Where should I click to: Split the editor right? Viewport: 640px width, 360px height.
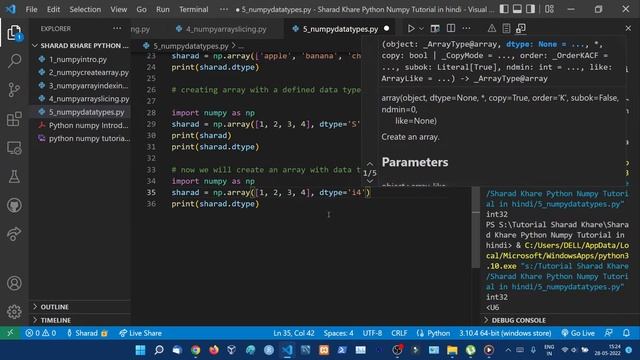pyautogui.click(x=451, y=29)
